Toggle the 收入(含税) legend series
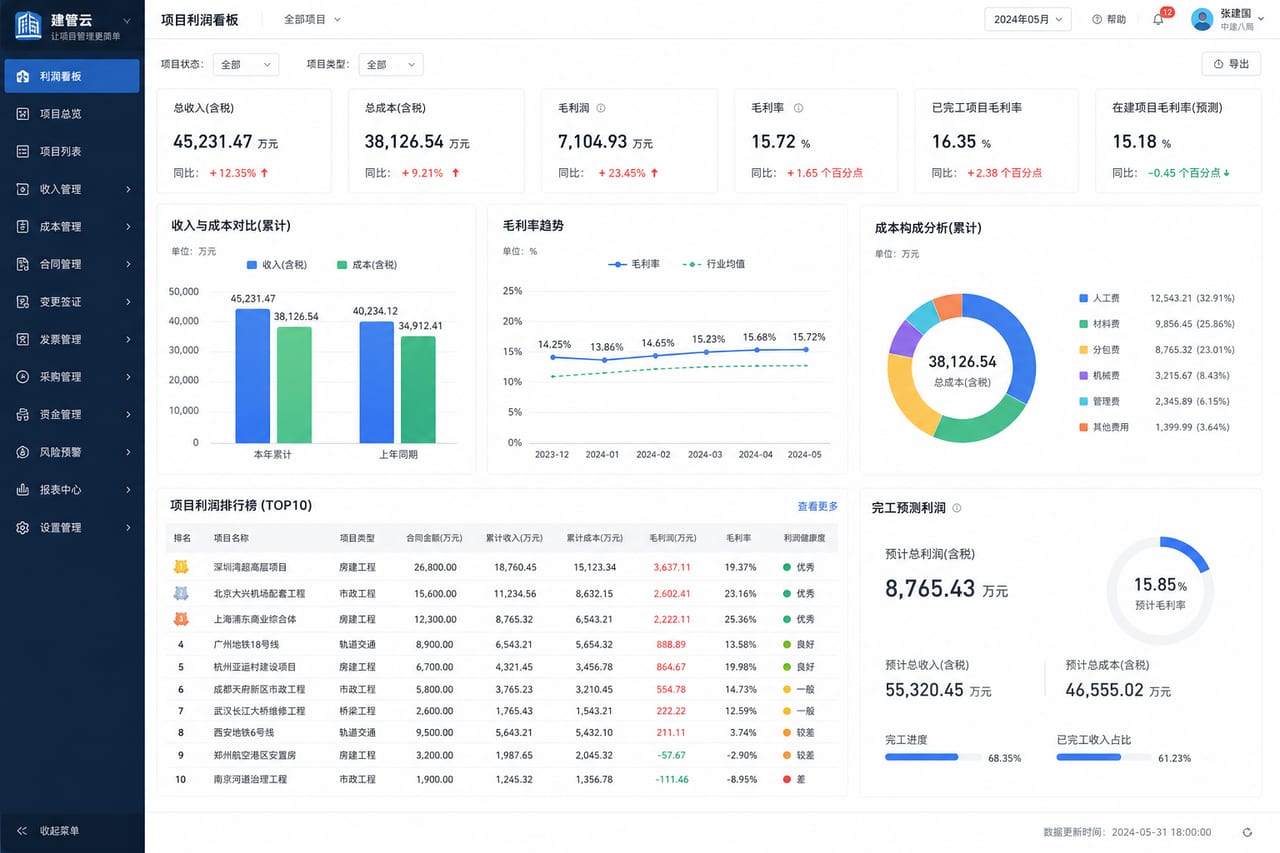This screenshot has height=853, width=1280. click(277, 265)
